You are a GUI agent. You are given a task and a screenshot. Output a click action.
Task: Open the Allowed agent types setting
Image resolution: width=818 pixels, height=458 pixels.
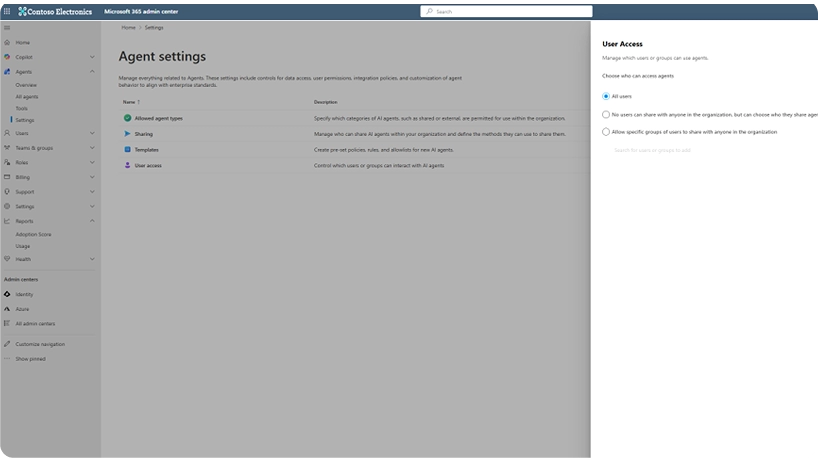159,118
